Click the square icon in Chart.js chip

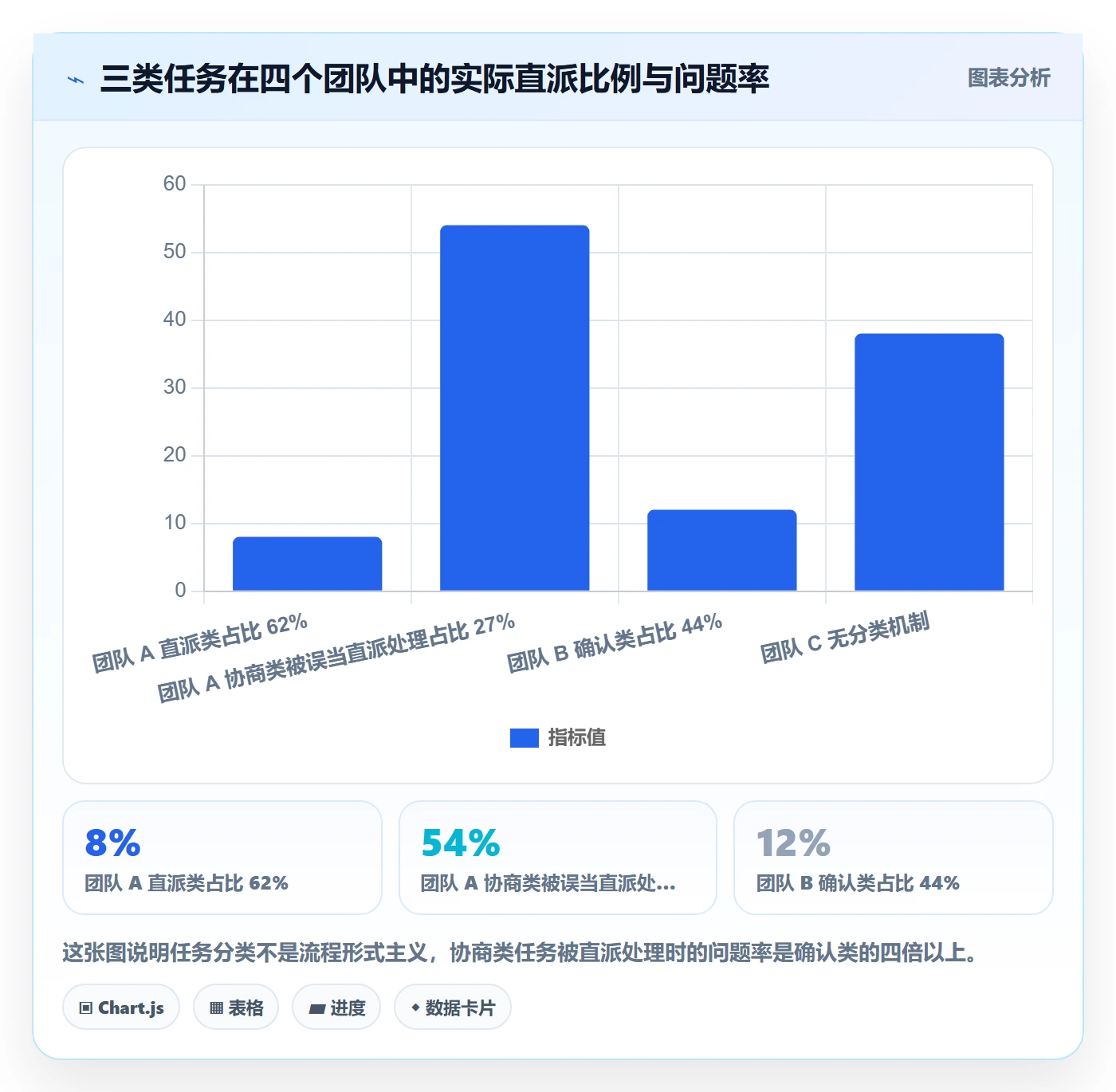tap(86, 1008)
